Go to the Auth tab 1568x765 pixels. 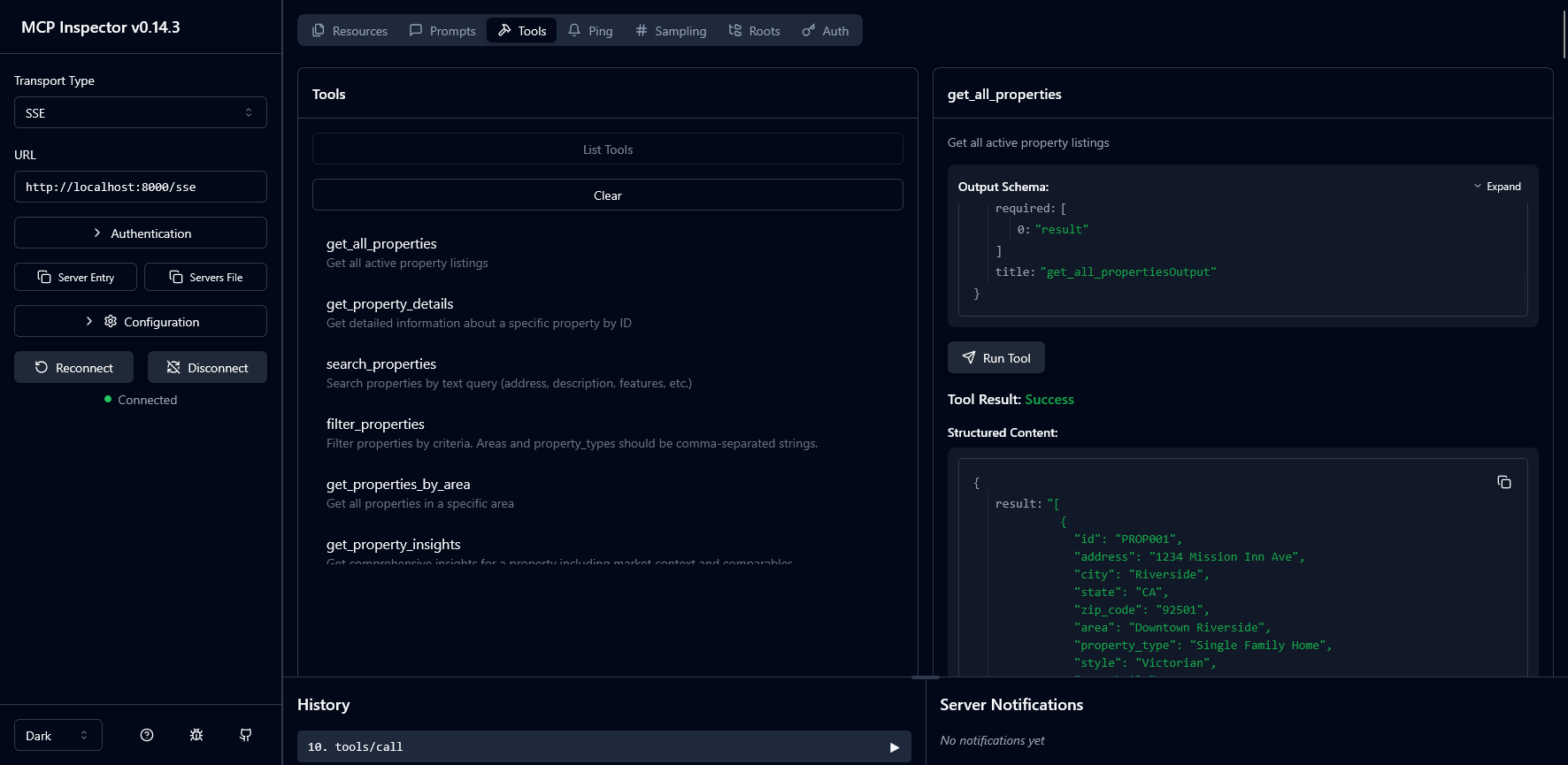point(825,31)
